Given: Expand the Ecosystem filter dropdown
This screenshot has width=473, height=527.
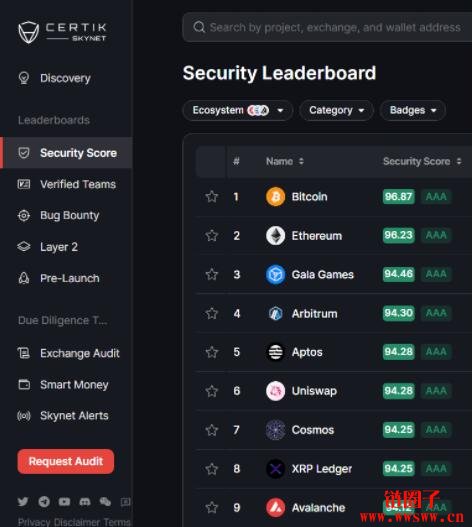Looking at the screenshot, I should point(238,110).
